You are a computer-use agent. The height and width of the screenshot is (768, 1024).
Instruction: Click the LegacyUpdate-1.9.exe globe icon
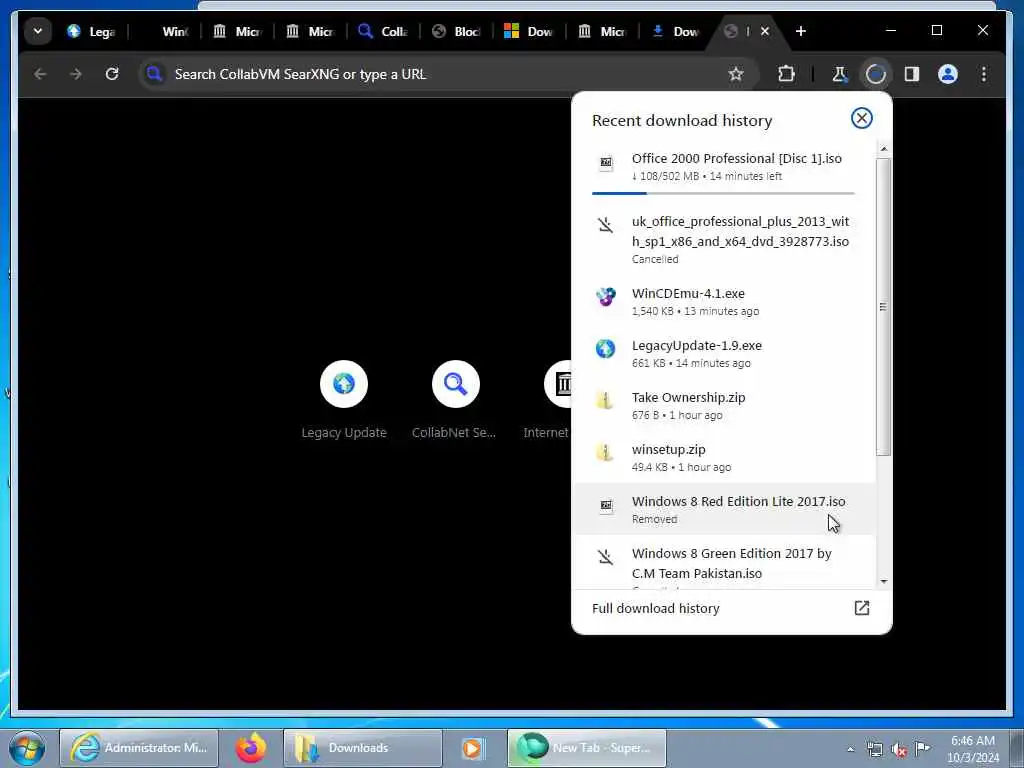coord(605,348)
